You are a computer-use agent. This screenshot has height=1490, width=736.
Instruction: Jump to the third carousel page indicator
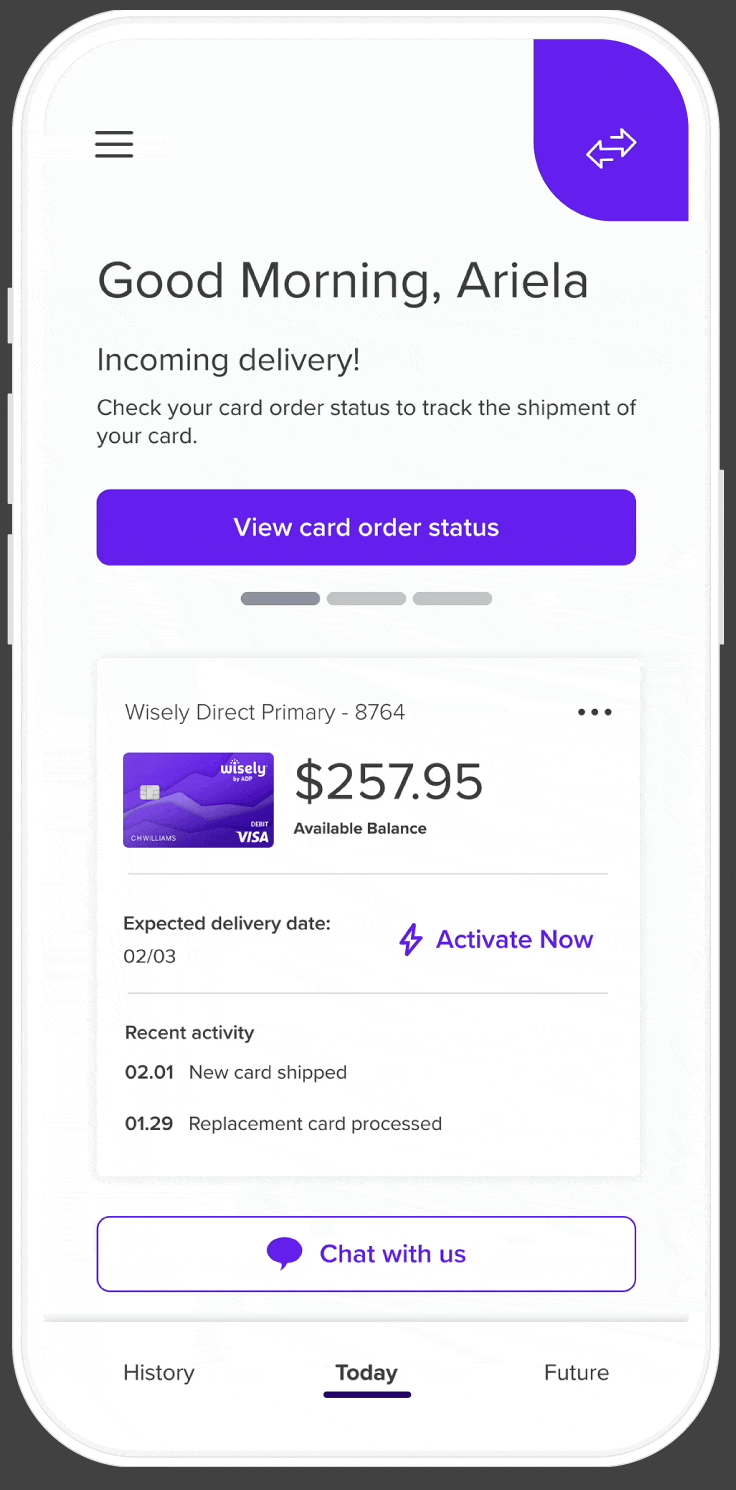click(x=452, y=599)
